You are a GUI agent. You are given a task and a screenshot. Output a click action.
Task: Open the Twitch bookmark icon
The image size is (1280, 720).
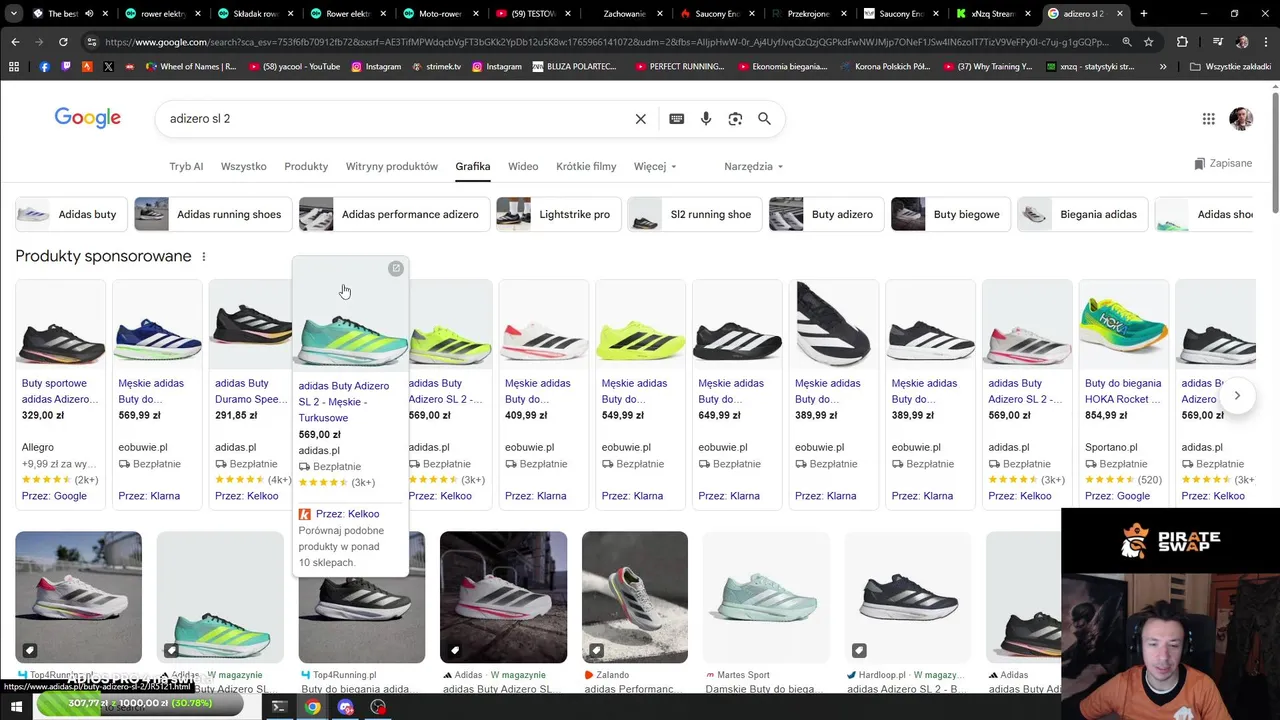click(x=66, y=66)
